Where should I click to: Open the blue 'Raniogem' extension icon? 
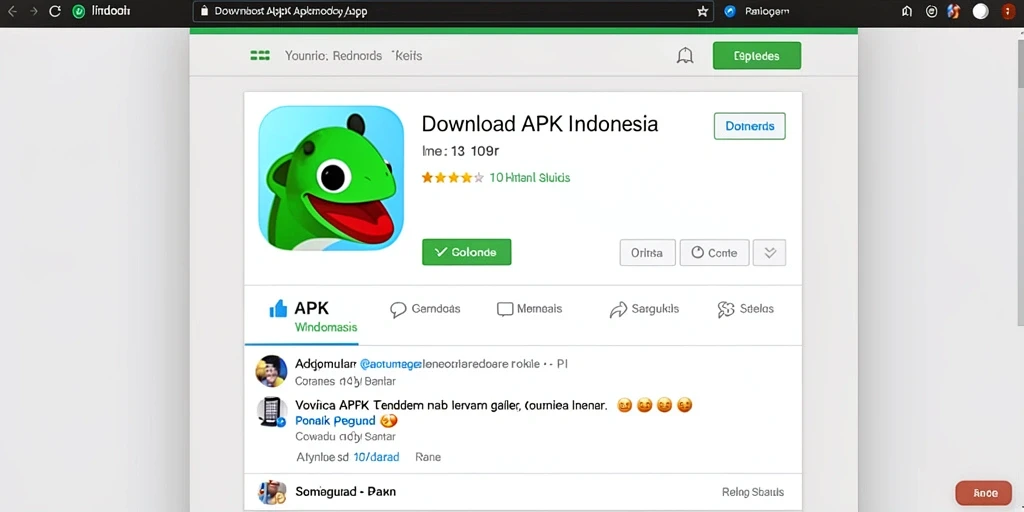[730, 11]
